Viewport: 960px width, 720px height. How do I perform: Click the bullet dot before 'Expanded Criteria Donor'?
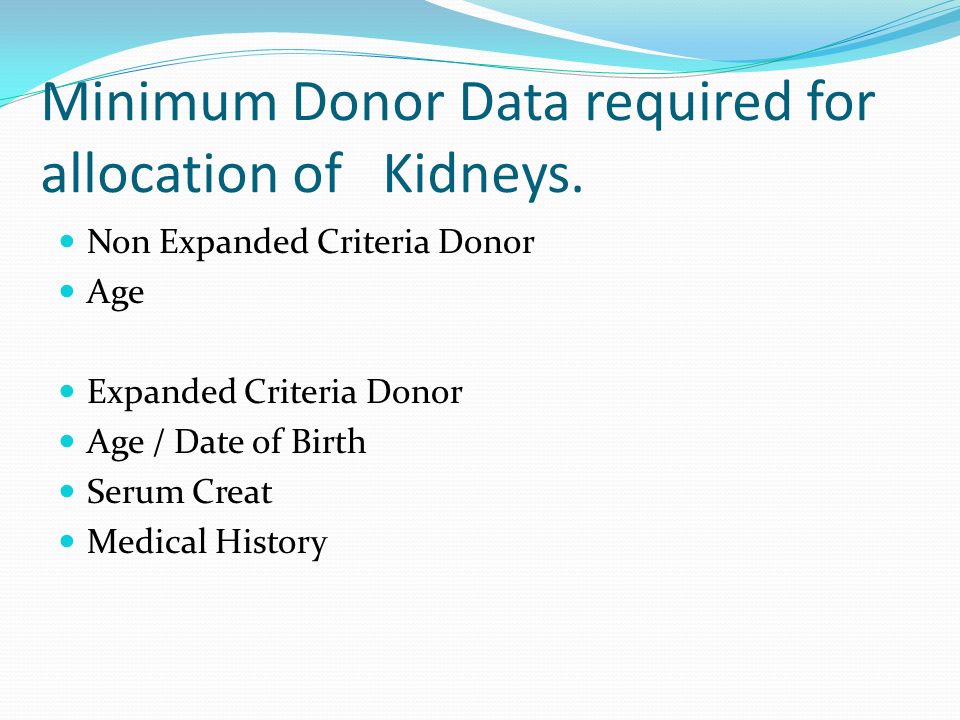(67, 391)
